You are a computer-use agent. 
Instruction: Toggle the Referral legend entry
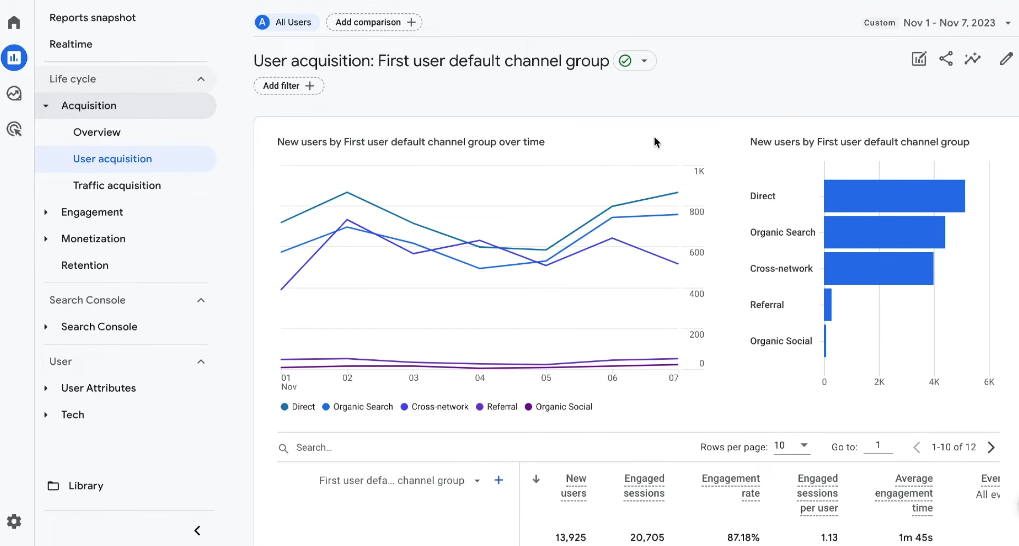click(497, 407)
